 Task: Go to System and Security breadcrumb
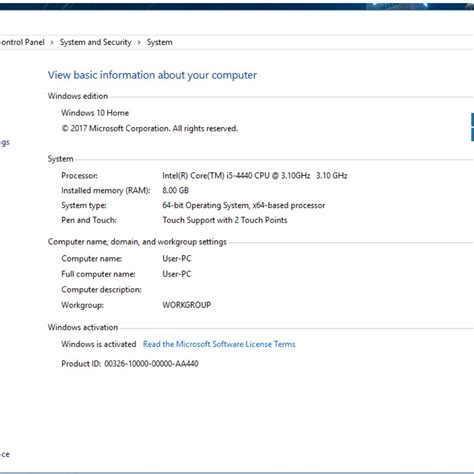coord(96,42)
